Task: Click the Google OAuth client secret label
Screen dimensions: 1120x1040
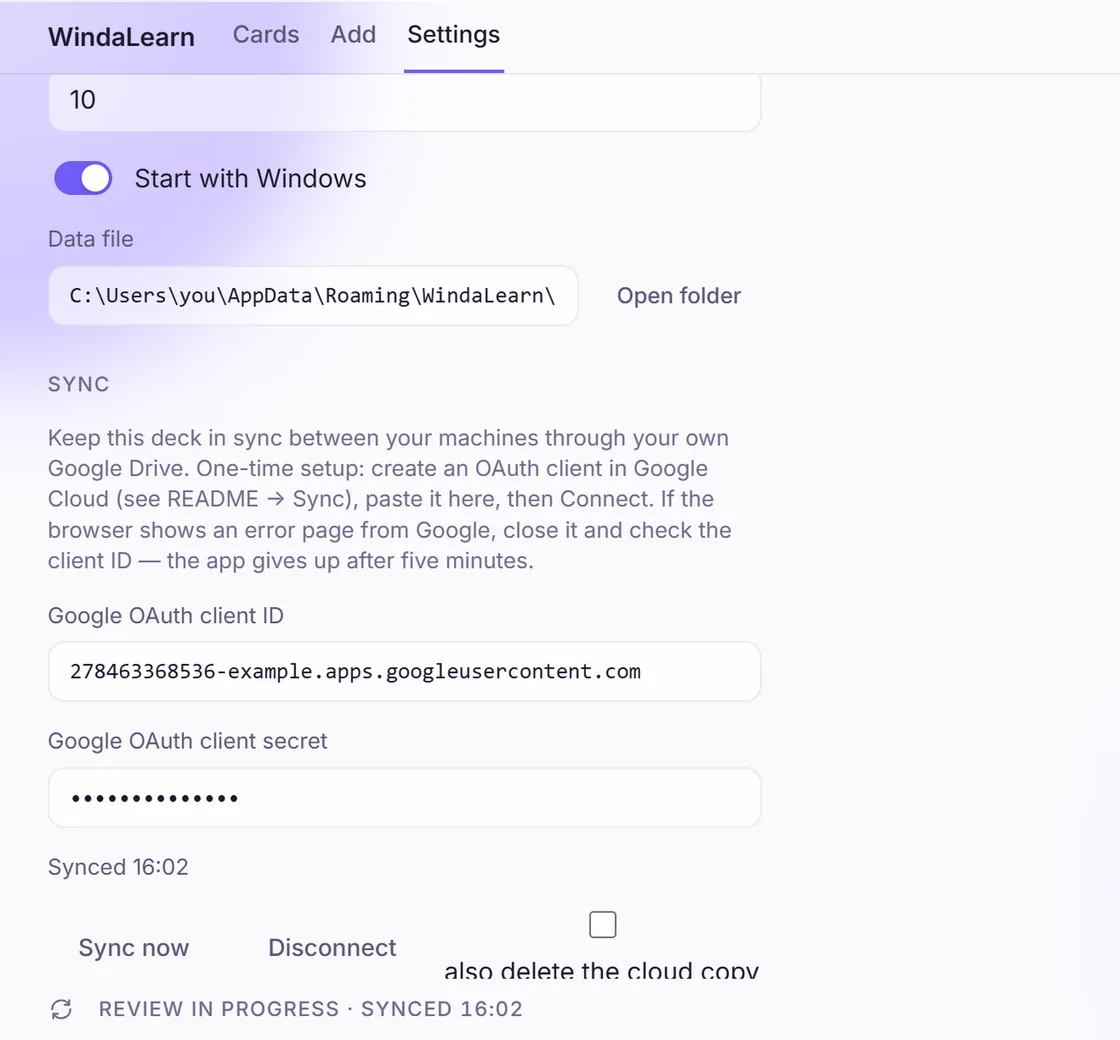Action: coord(187,741)
